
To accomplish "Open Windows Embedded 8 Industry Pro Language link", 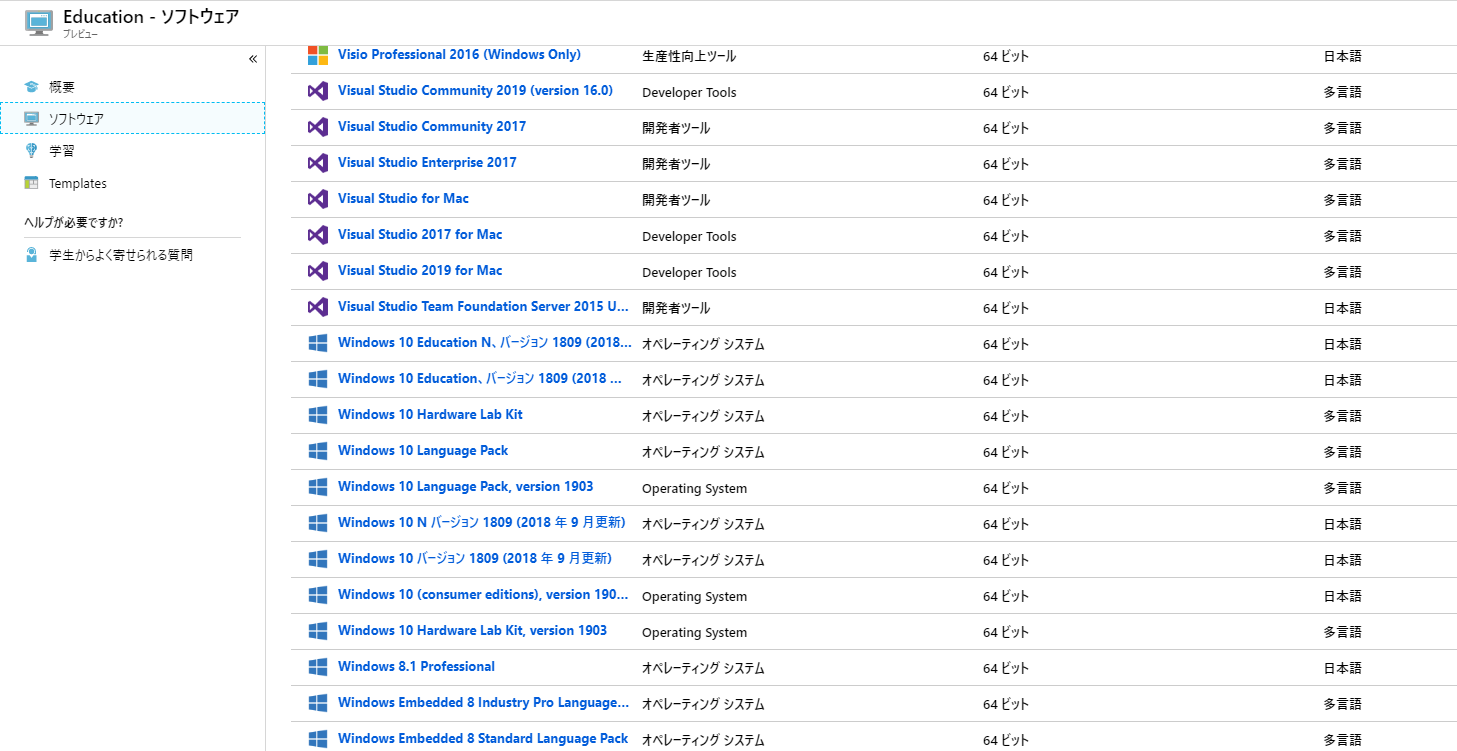I will (484, 703).
